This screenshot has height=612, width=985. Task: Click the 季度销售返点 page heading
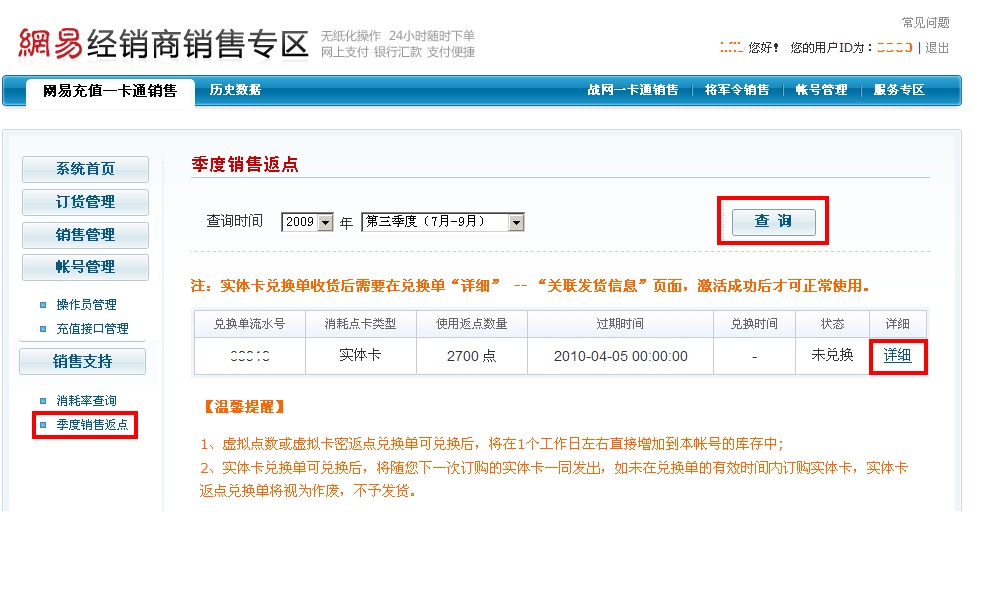245,165
